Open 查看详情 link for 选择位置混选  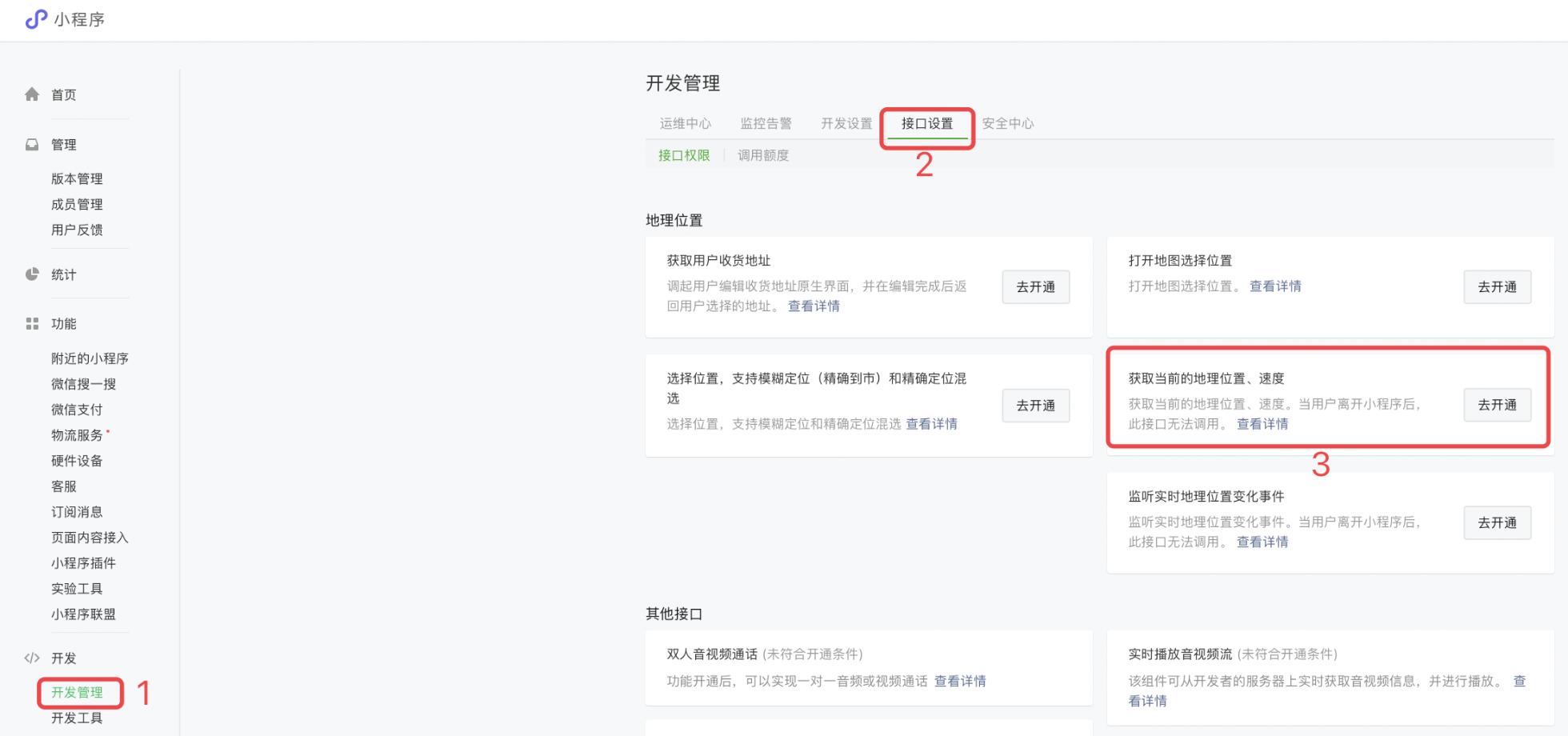[x=931, y=423]
